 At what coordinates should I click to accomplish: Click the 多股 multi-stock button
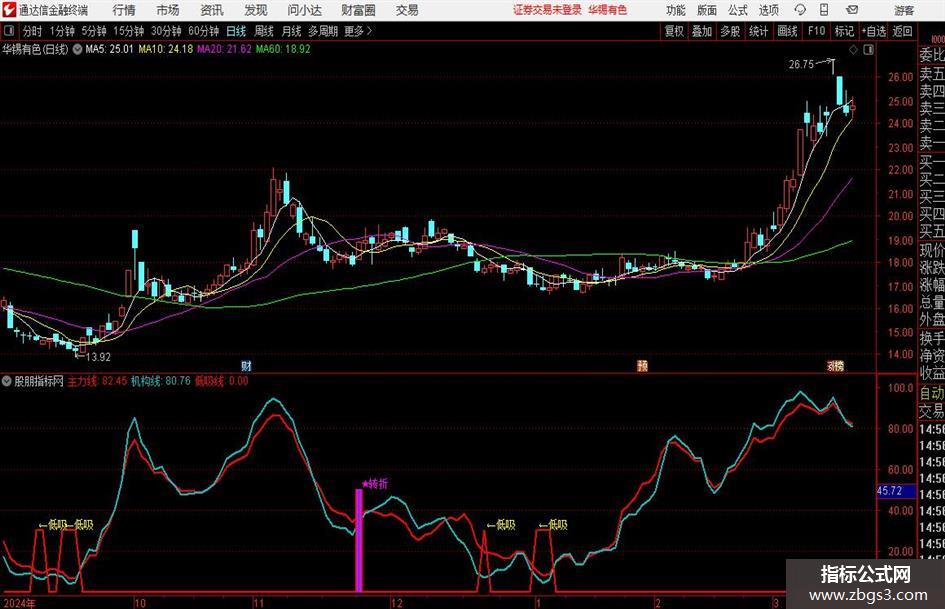730,31
